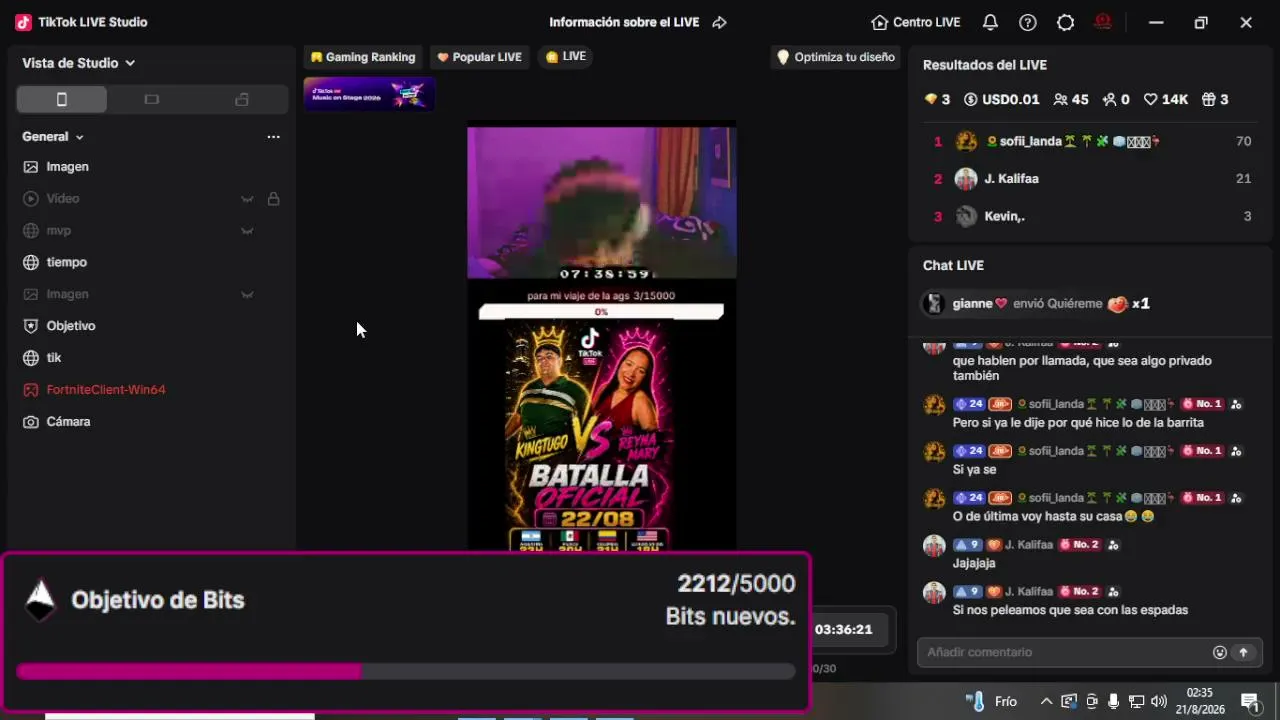Open the three-dots menu of General scene
Image resolution: width=1280 pixels, height=720 pixels.
coord(273,137)
